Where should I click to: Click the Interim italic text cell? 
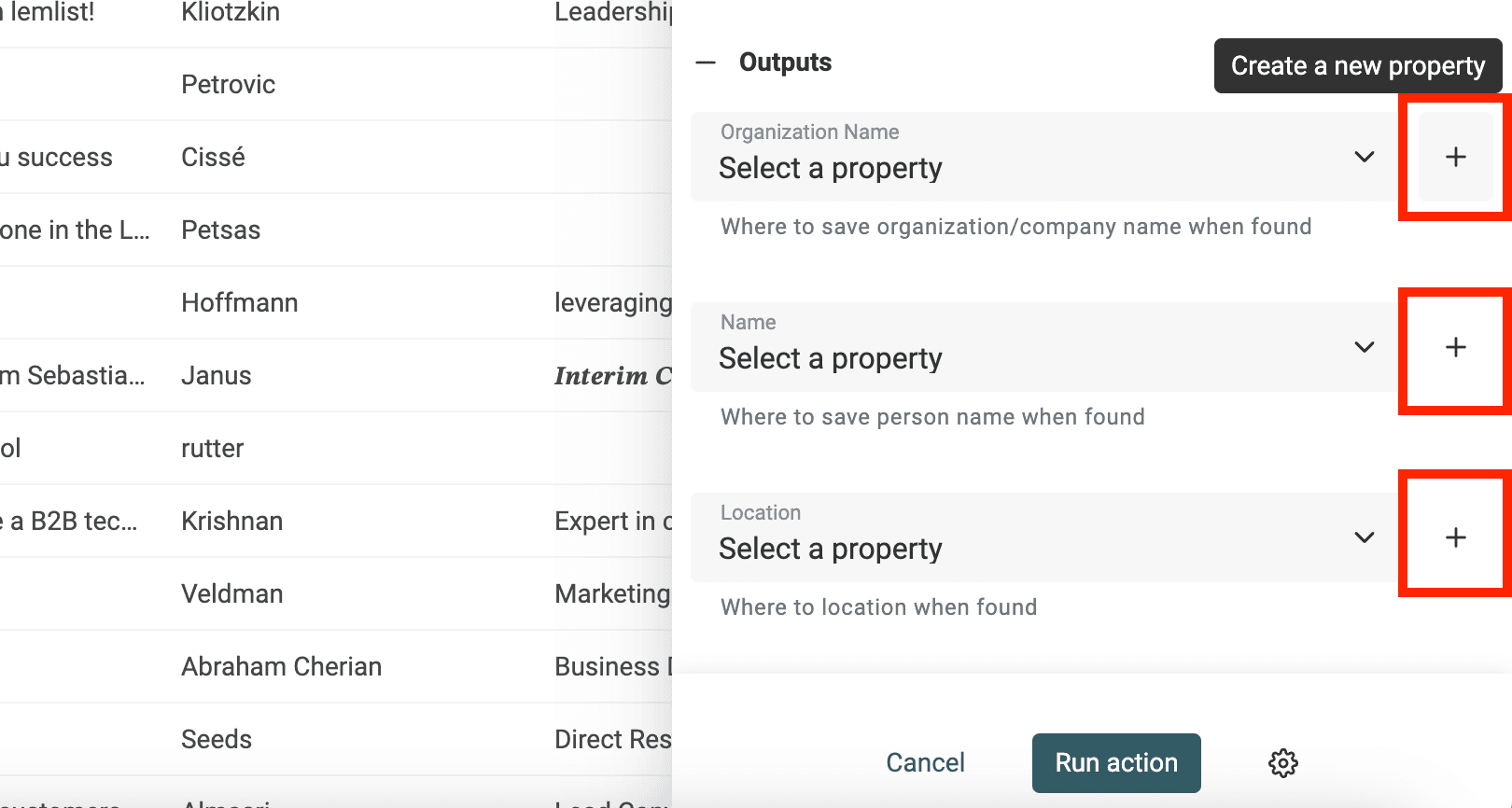click(613, 376)
